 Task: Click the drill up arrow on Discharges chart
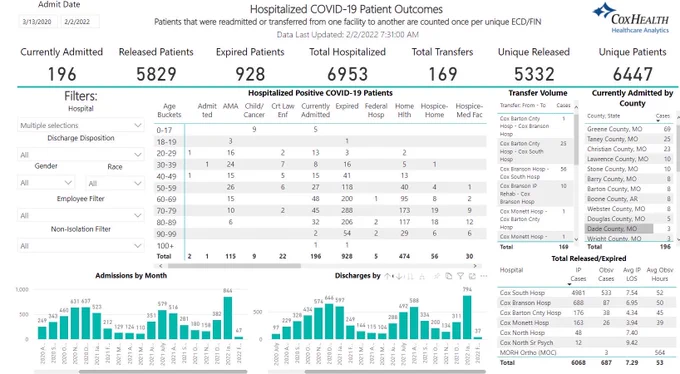387,276
